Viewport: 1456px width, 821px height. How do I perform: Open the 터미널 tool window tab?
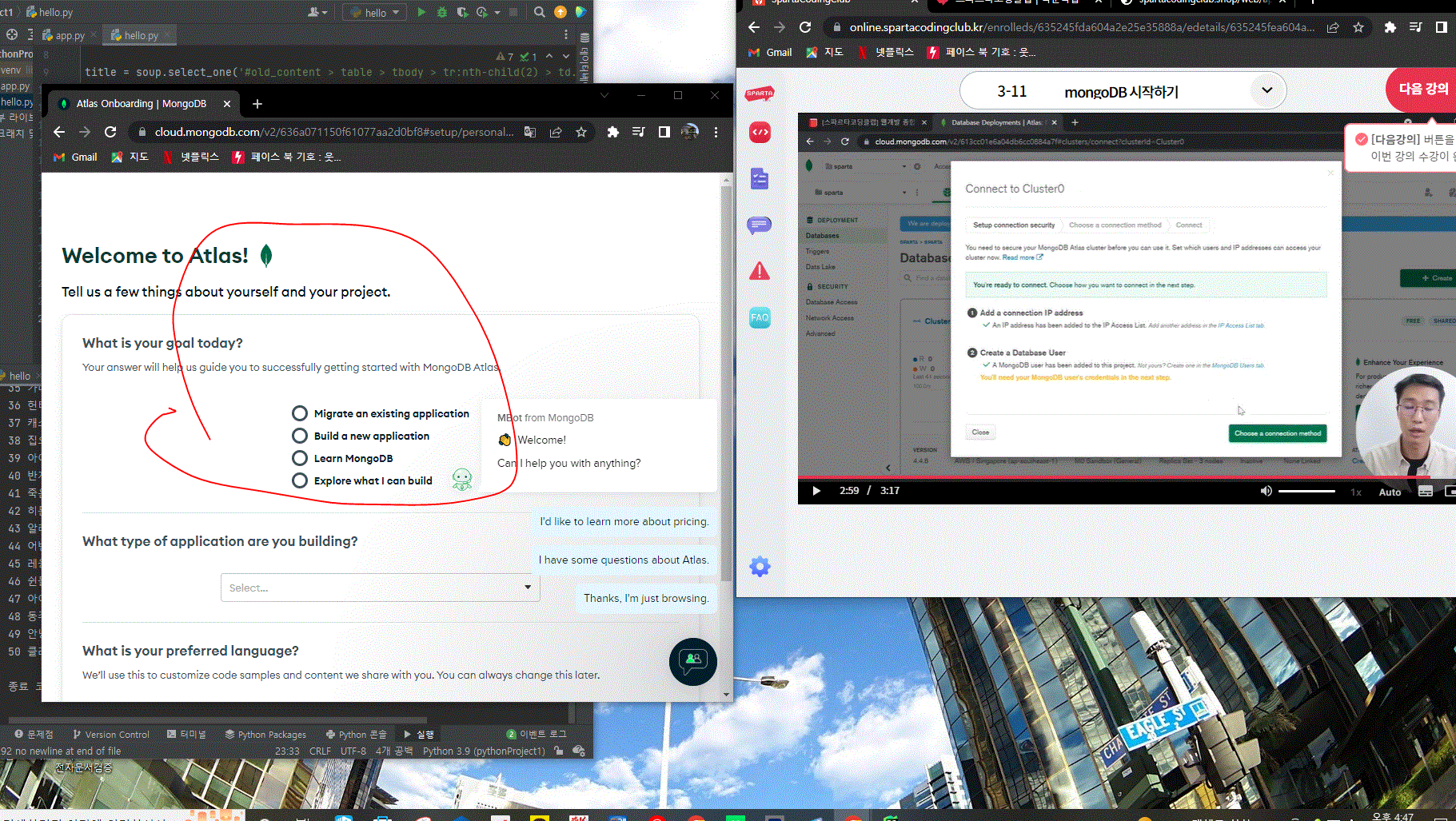[x=186, y=734]
